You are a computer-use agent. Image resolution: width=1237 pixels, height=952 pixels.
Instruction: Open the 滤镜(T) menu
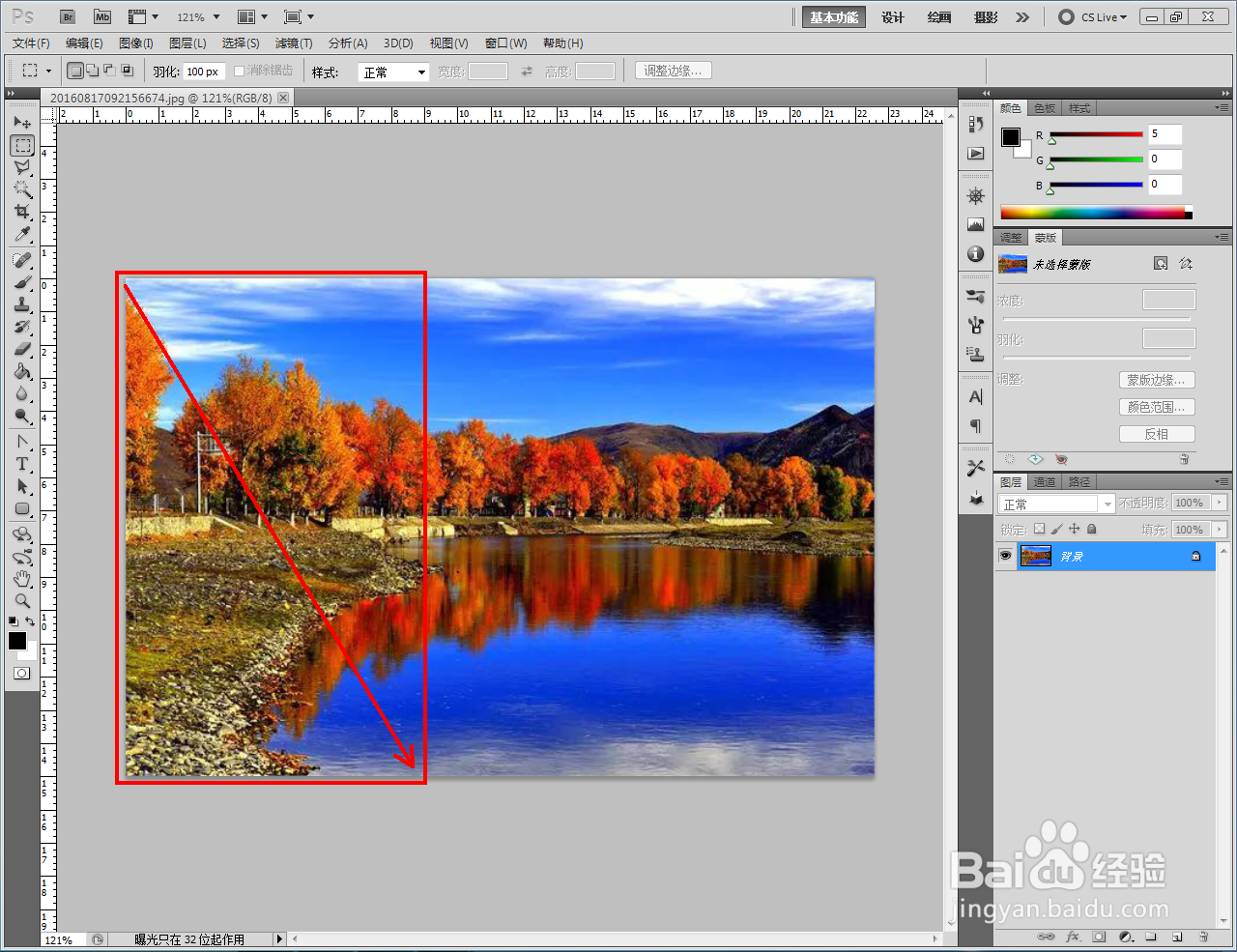pyautogui.click(x=294, y=43)
